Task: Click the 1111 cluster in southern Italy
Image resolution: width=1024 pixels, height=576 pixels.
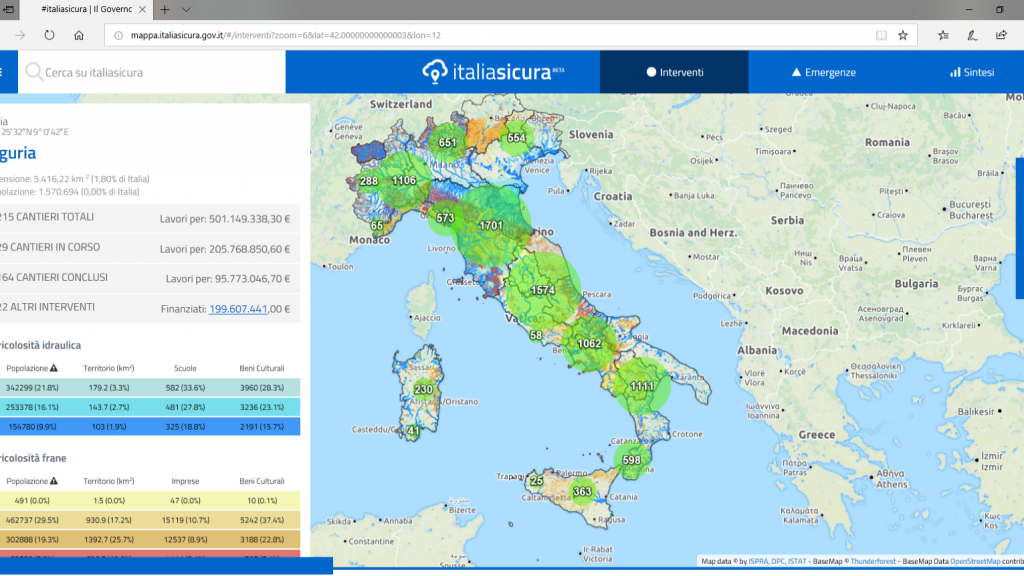Action: point(642,387)
